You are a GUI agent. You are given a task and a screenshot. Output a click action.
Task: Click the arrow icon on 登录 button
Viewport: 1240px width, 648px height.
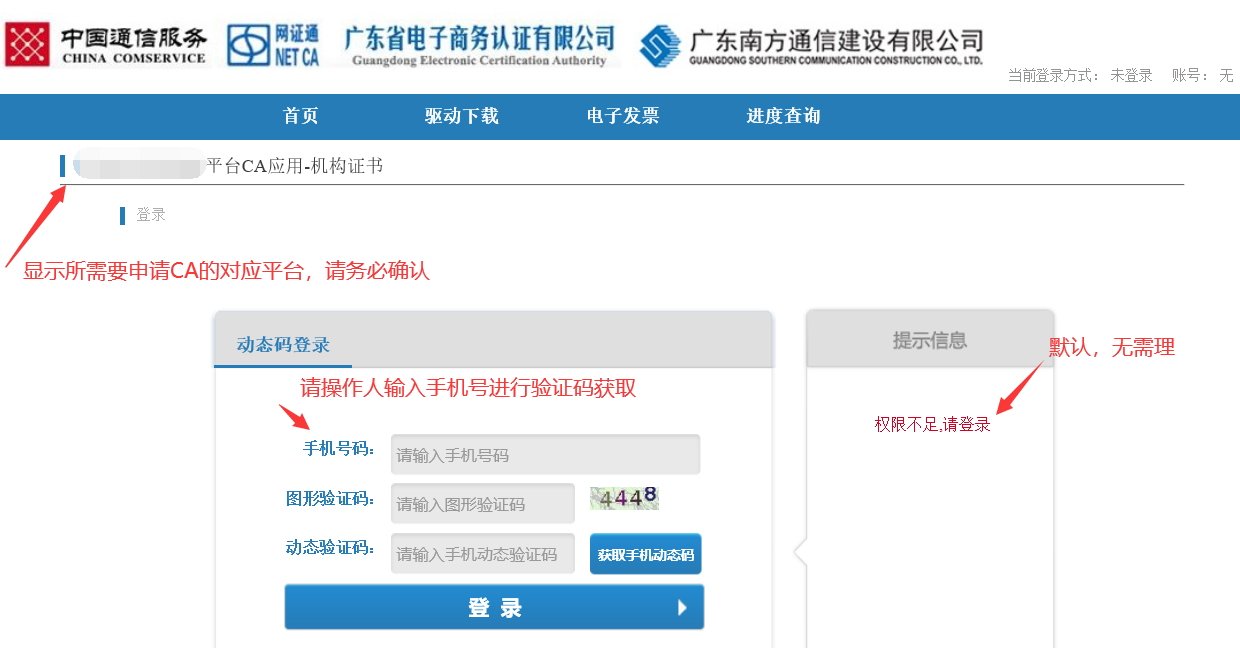click(x=682, y=607)
